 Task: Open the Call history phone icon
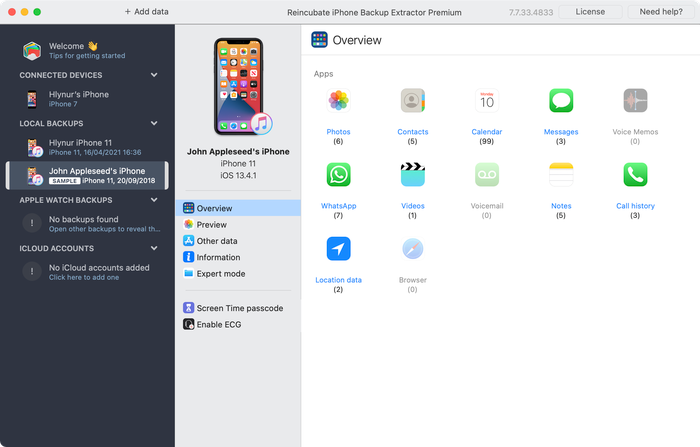coord(635,175)
